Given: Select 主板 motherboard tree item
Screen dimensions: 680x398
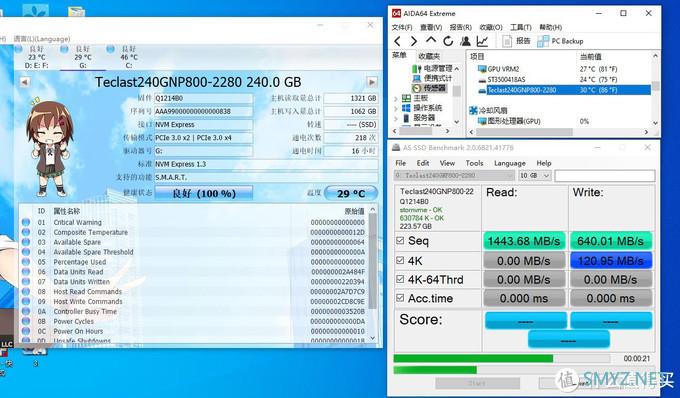Looking at the screenshot, I should tap(416, 98).
